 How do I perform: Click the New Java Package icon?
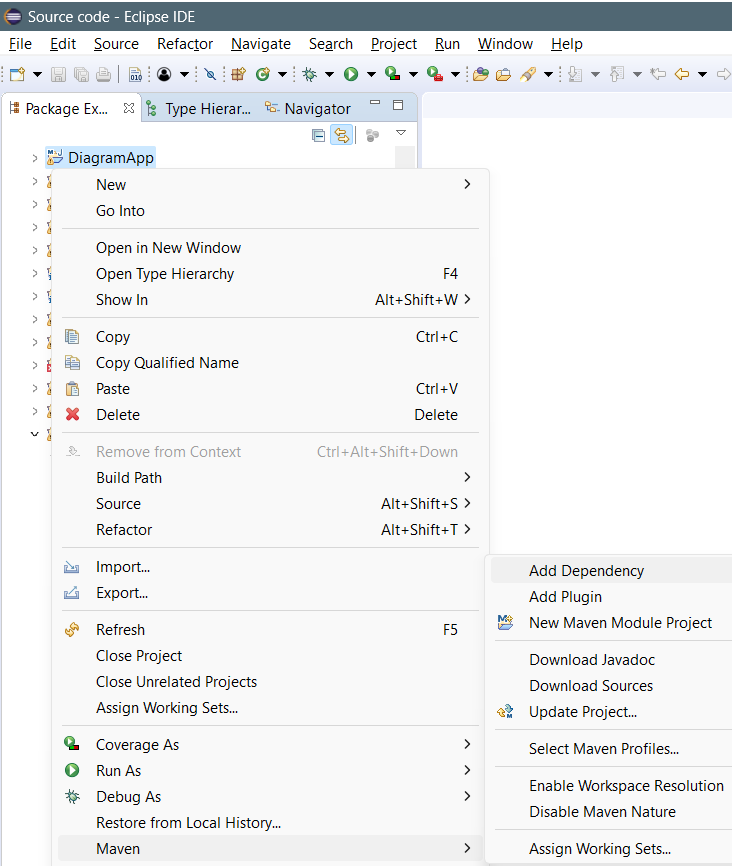click(238, 74)
